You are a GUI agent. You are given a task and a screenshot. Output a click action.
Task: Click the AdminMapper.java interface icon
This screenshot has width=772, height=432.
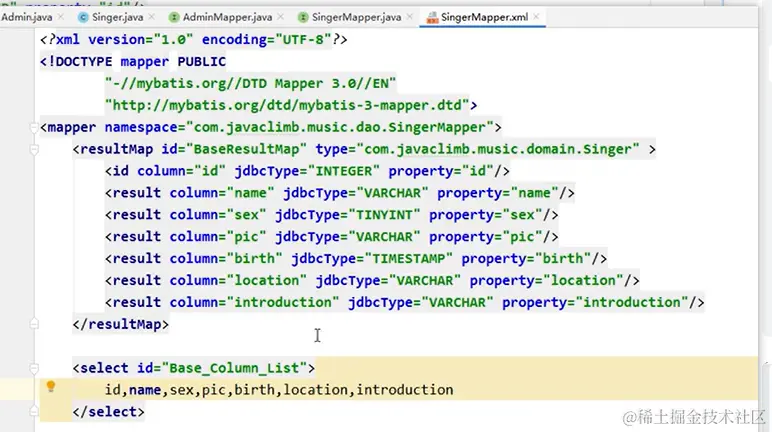[x=173, y=17]
